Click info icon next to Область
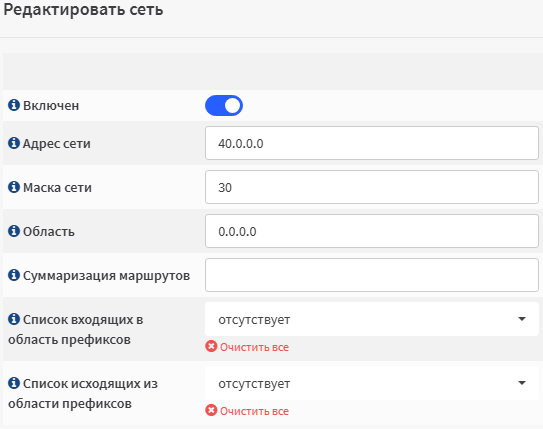Screen dimensions: 543x429 pyautogui.click(x=14, y=231)
